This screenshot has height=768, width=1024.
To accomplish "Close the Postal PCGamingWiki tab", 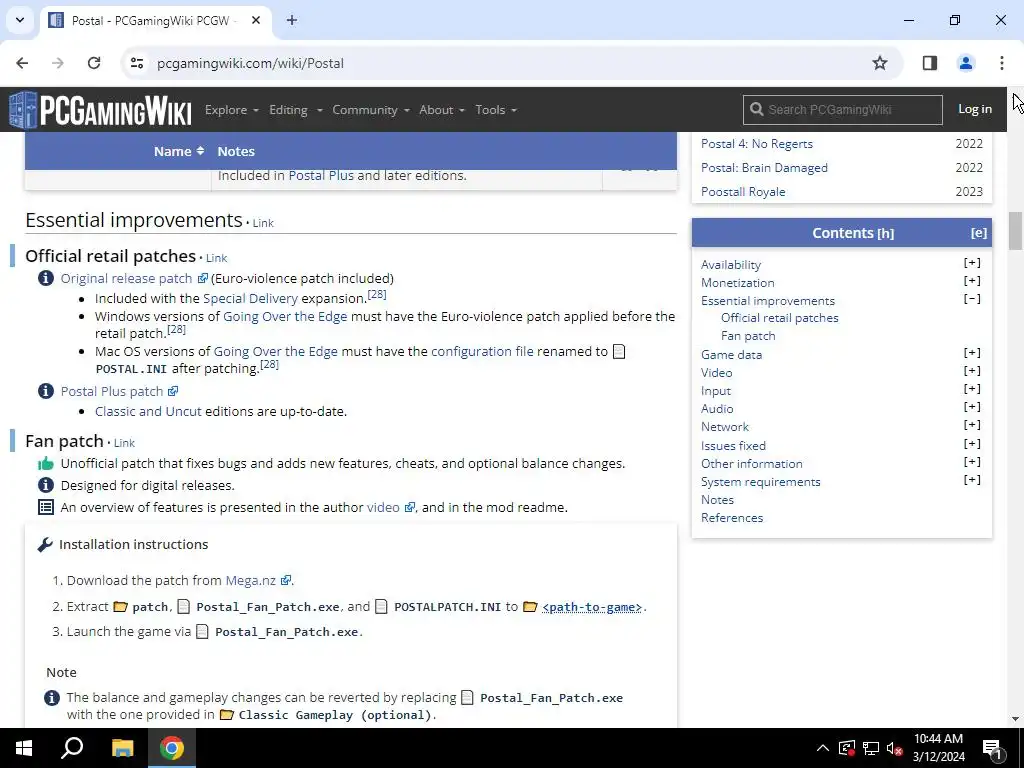I will coord(256,20).
